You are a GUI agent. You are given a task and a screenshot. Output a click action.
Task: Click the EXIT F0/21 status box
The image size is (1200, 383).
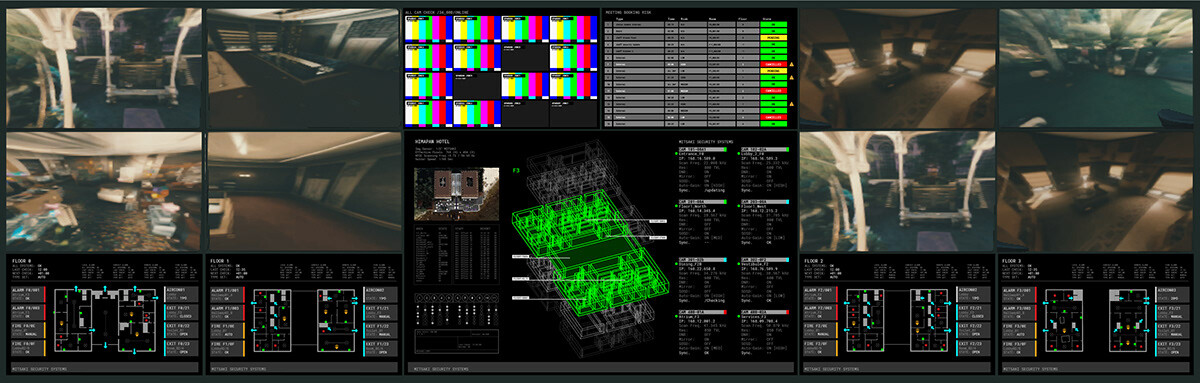click(x=180, y=310)
